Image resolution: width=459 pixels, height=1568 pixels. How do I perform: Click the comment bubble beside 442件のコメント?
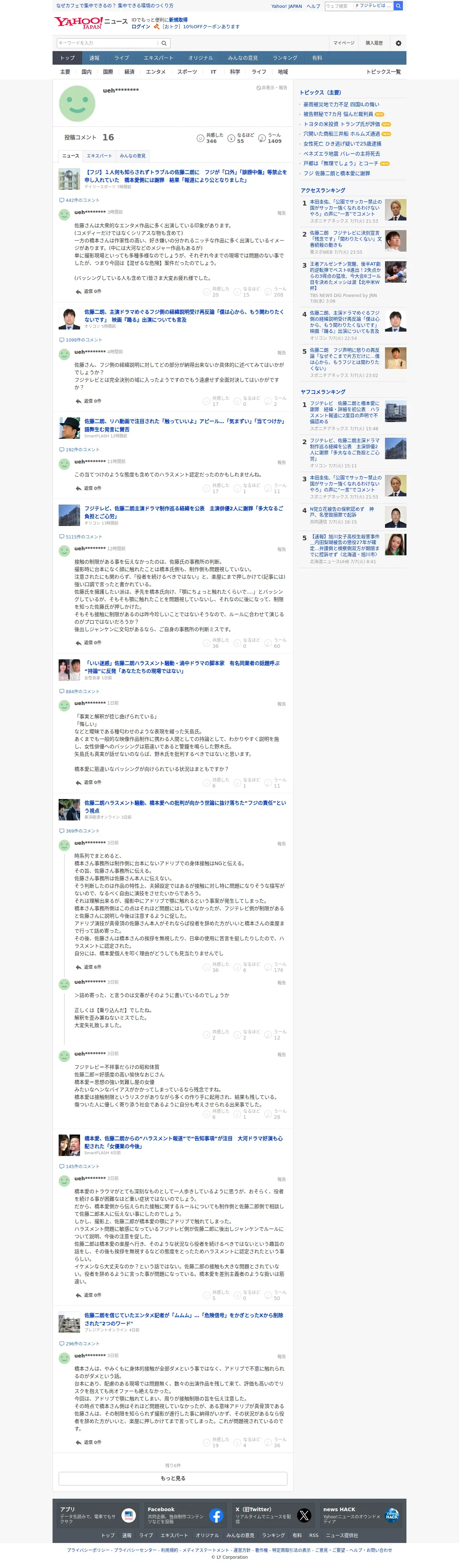(x=61, y=200)
